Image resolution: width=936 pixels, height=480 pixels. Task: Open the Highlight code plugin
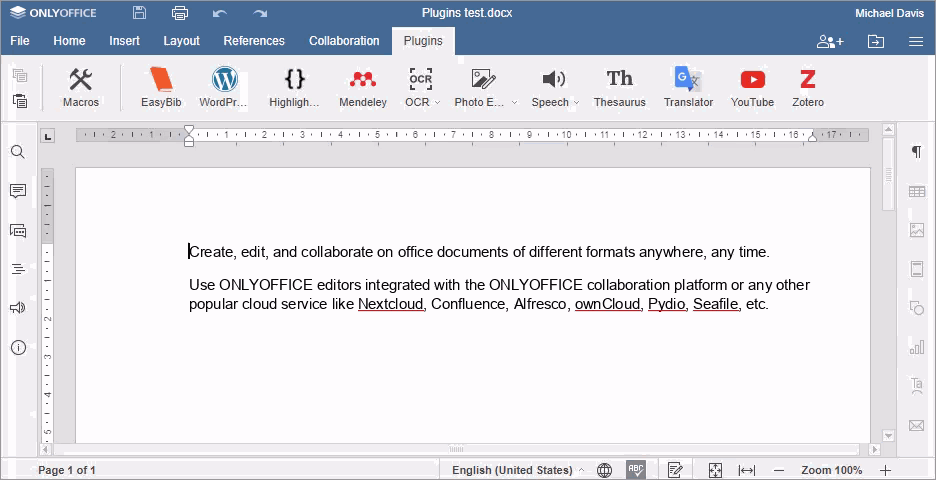(294, 87)
